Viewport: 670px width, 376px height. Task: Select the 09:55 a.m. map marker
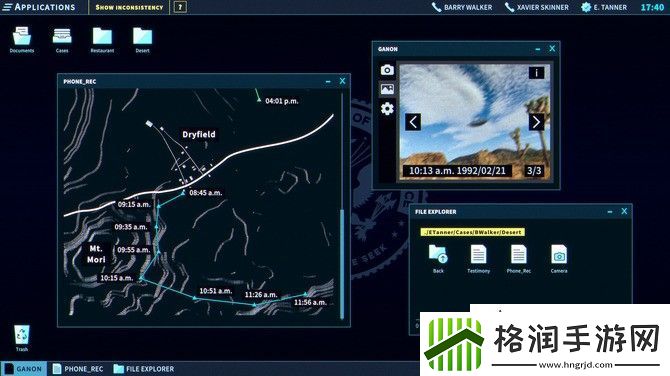(x=159, y=252)
